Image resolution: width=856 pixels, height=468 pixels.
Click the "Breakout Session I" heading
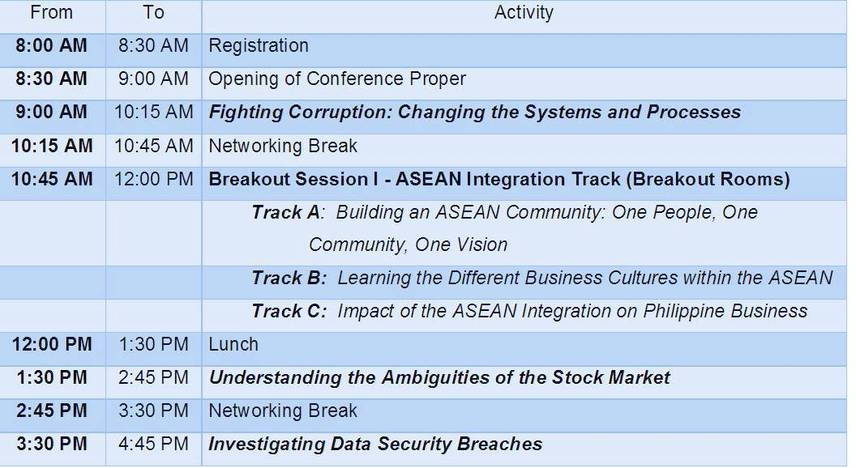498,180
